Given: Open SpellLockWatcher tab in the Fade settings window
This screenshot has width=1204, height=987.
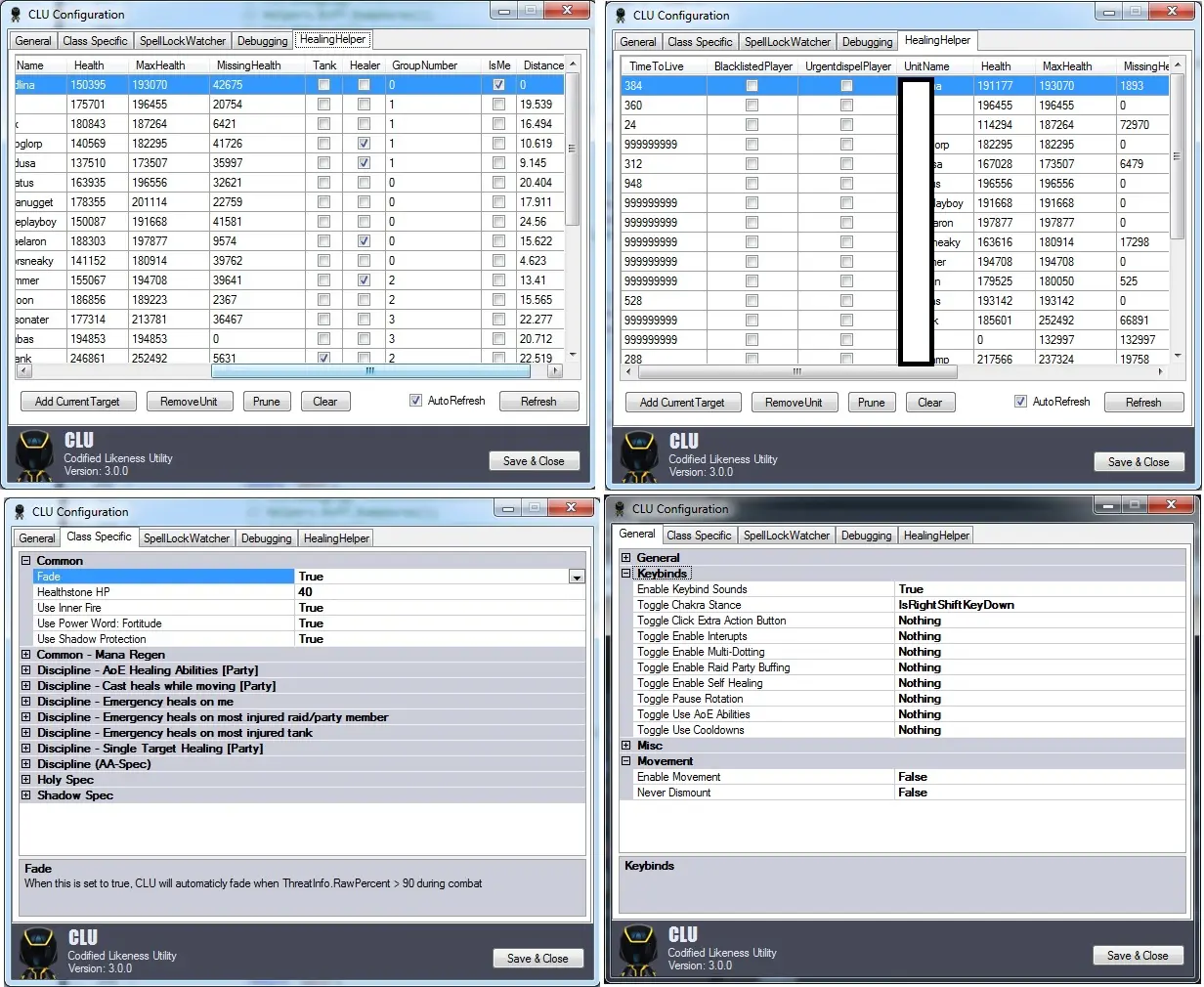Looking at the screenshot, I should (186, 538).
